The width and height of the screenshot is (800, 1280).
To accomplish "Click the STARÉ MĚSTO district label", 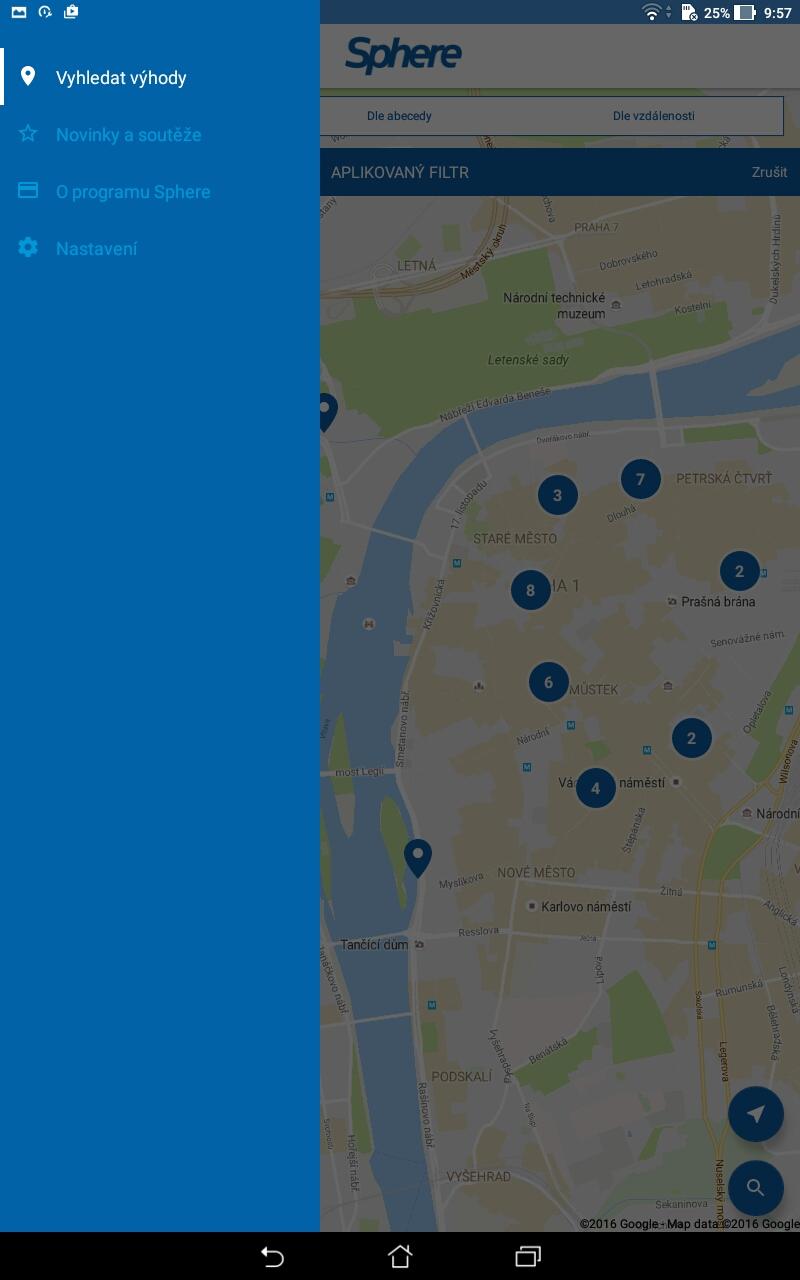I will point(515,538).
